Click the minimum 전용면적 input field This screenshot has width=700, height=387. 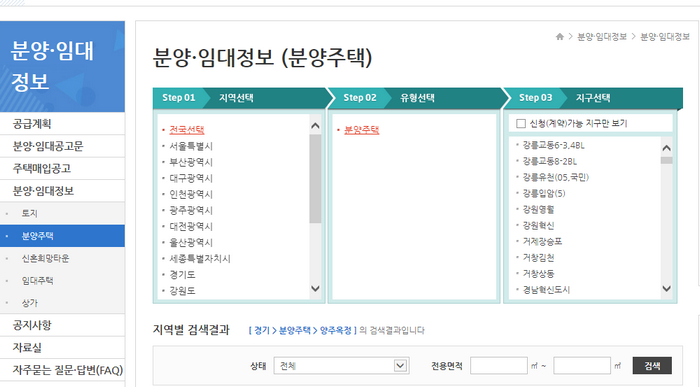[x=499, y=366]
